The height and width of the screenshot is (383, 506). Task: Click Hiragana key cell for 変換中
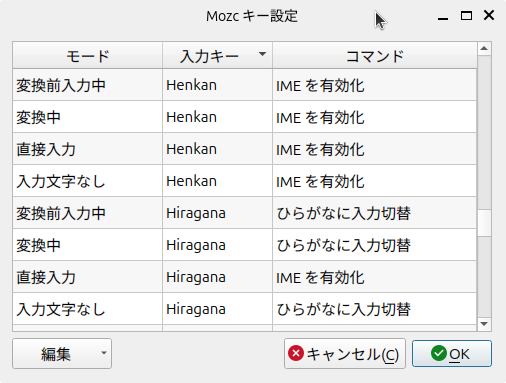217,245
